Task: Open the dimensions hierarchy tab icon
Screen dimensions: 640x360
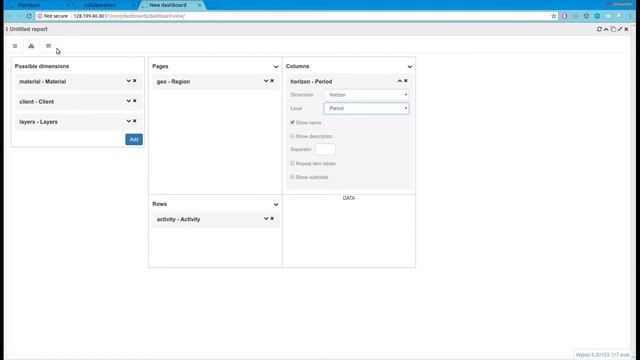Action: [31, 46]
